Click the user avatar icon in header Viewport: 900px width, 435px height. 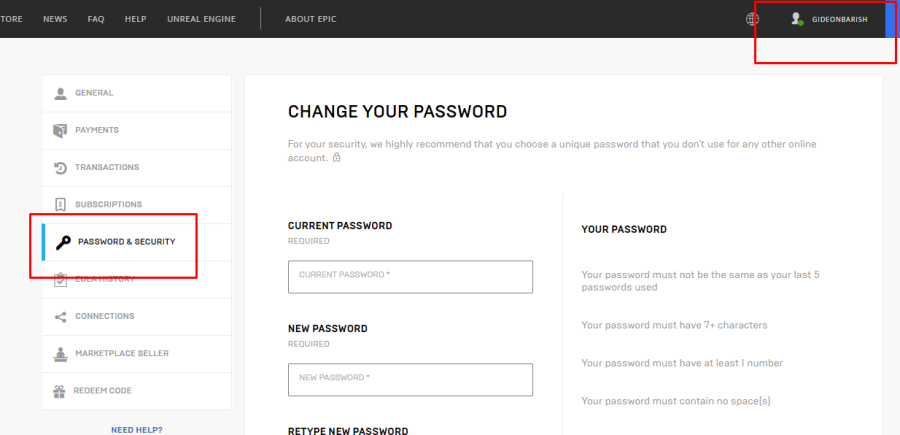point(797,19)
